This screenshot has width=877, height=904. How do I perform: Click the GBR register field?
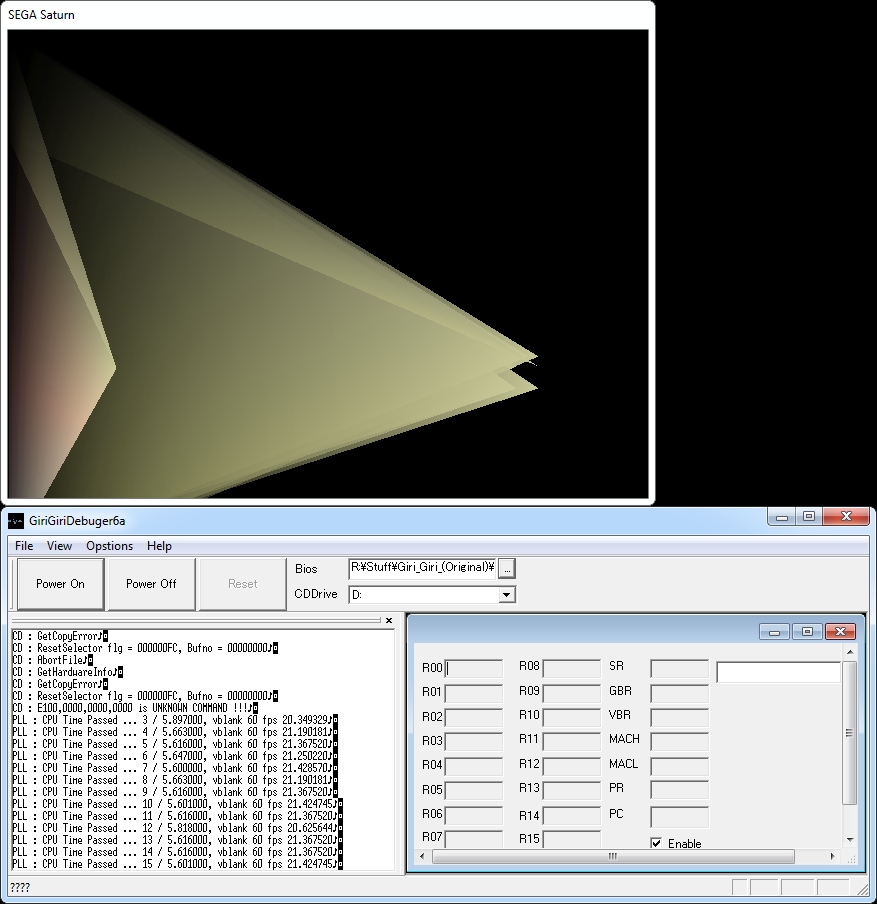(679, 692)
